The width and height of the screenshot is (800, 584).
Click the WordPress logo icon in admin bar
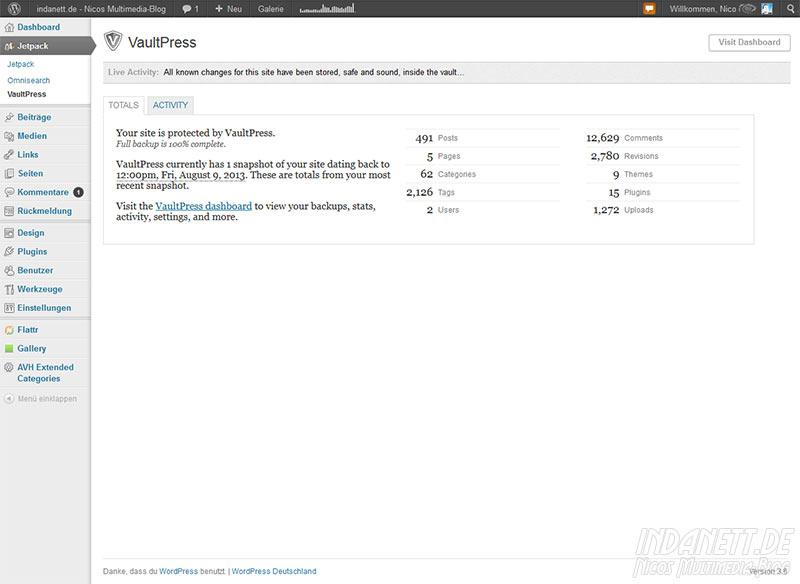tap(14, 9)
